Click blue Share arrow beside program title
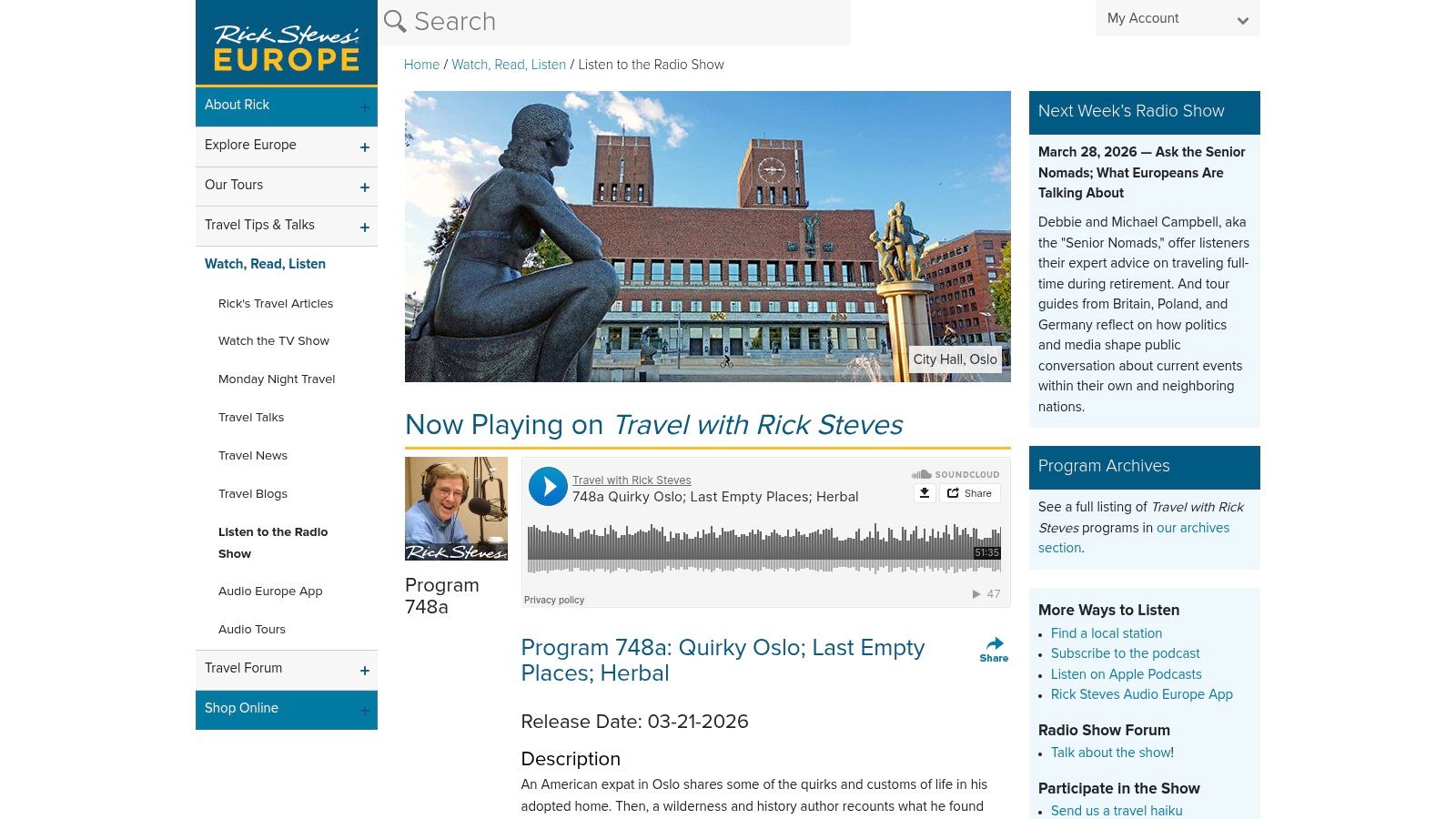Screen dimensions: 1456x819 [x=994, y=650]
